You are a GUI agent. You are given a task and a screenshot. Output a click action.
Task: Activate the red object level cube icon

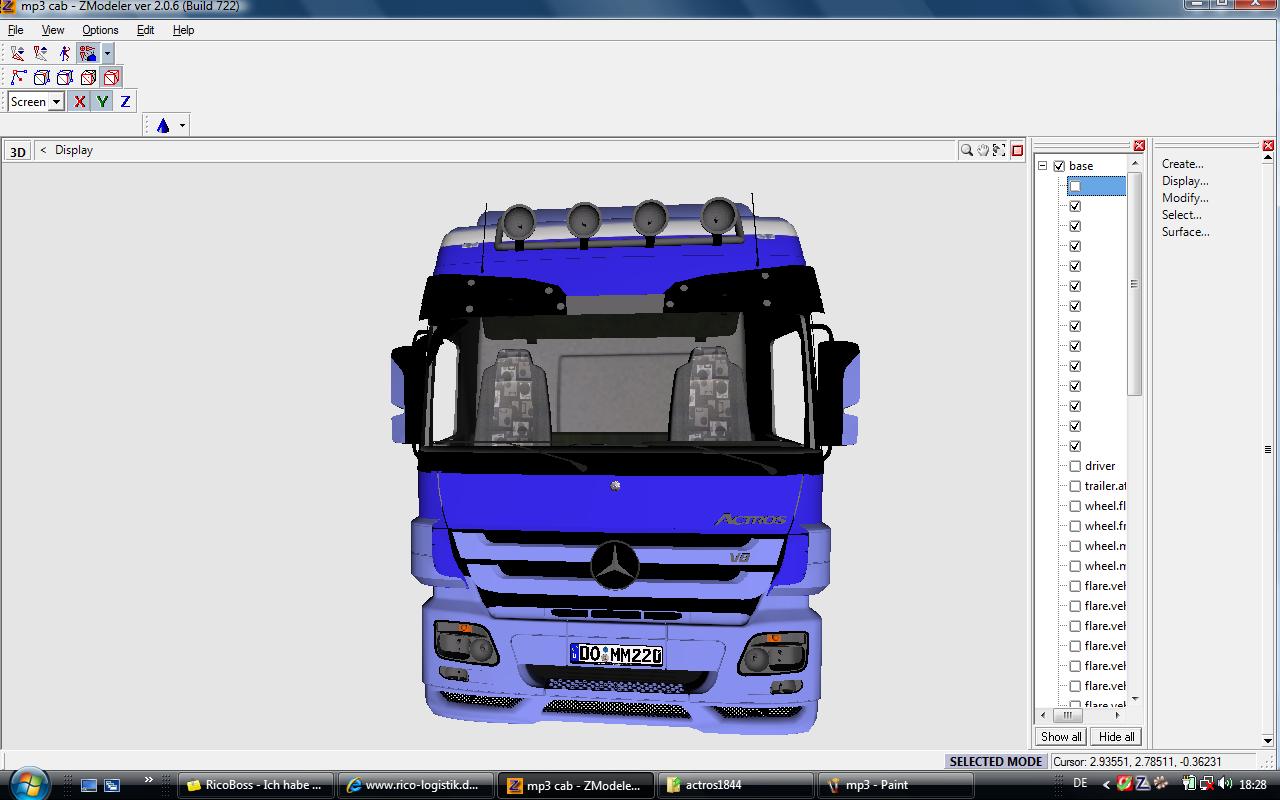[x=111, y=77]
